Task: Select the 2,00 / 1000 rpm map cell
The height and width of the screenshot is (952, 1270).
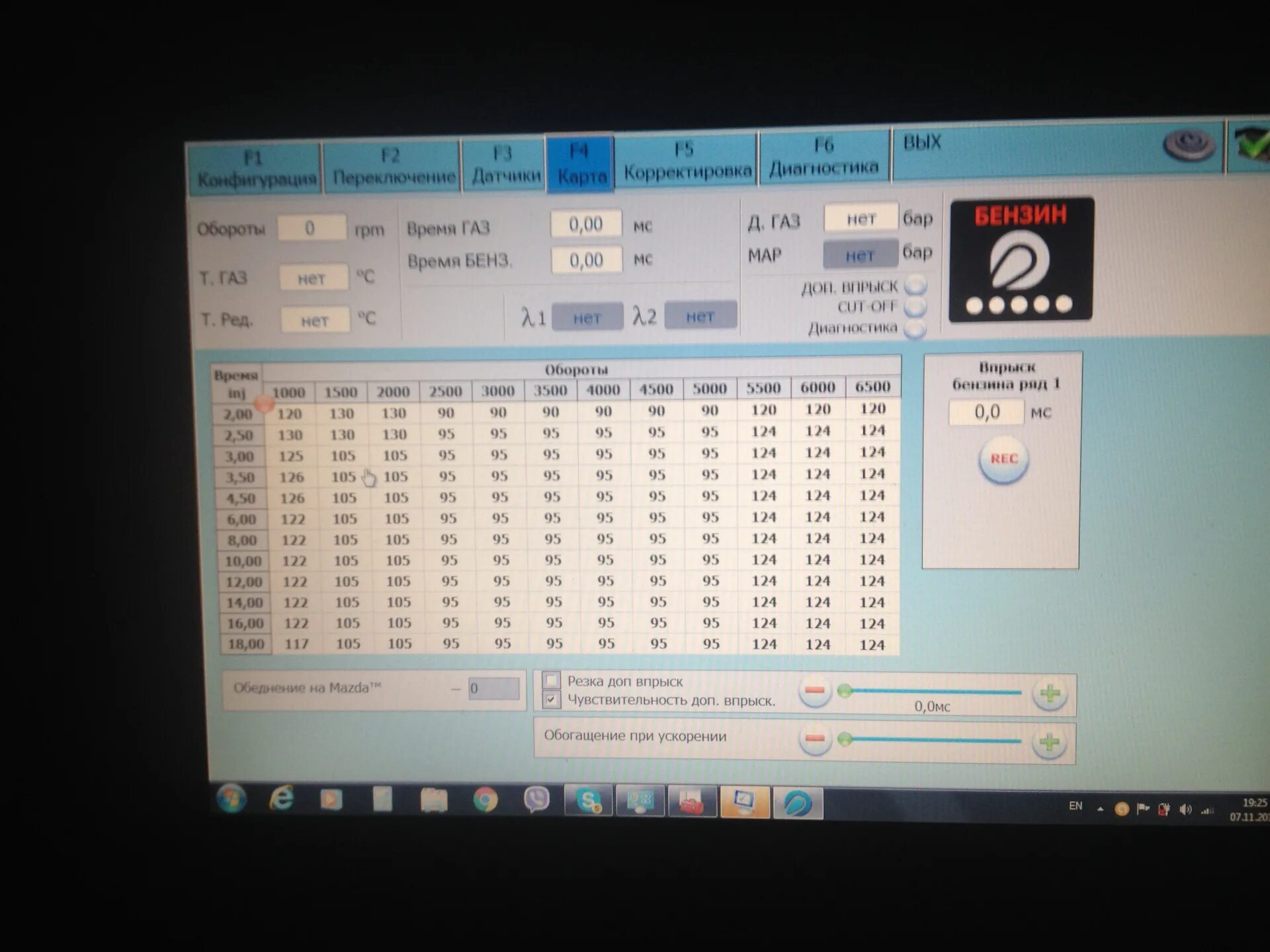Action: pos(289,415)
